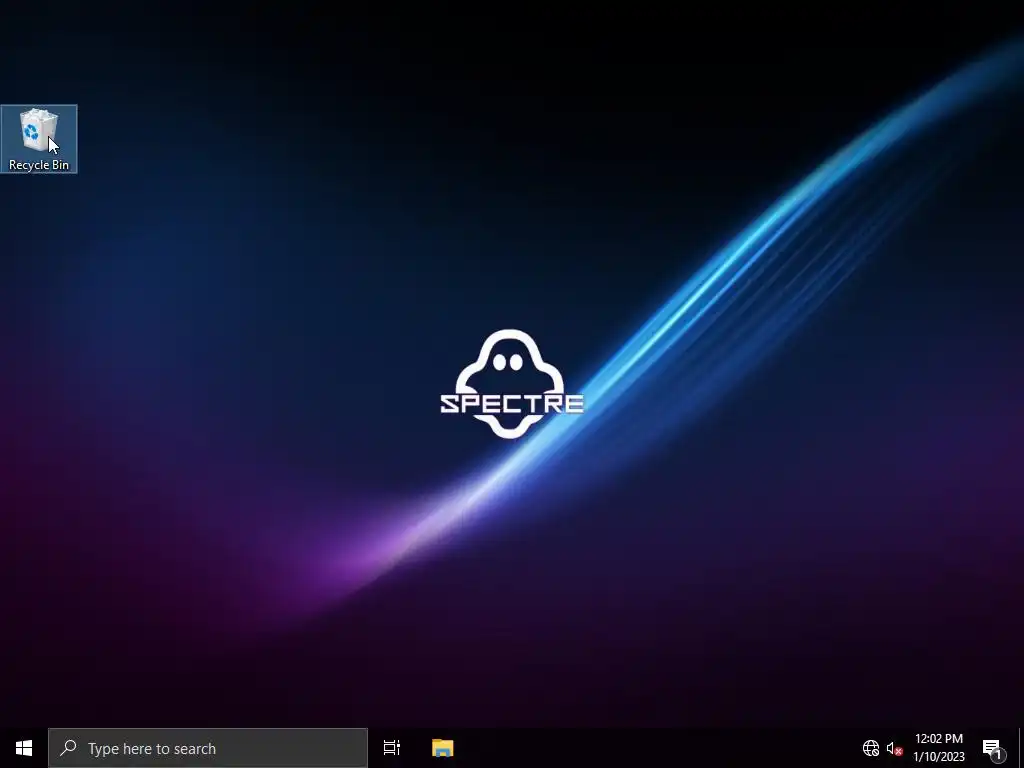Click the Show desktop strip beside notifications
This screenshot has height=768, width=1024.
tap(1021, 748)
